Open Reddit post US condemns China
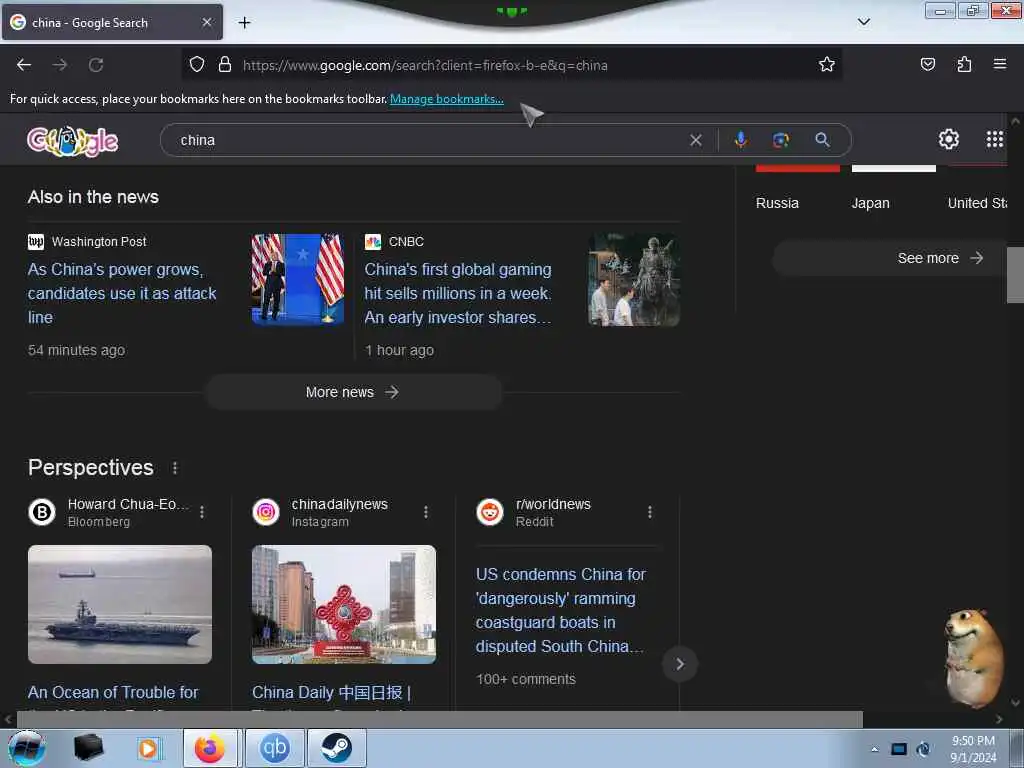 click(560, 610)
